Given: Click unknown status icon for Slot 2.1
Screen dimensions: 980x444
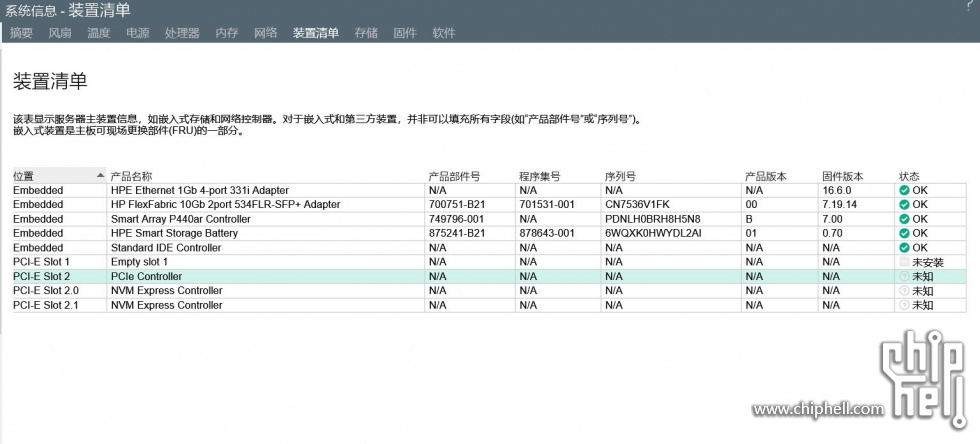Looking at the screenshot, I should [x=904, y=305].
